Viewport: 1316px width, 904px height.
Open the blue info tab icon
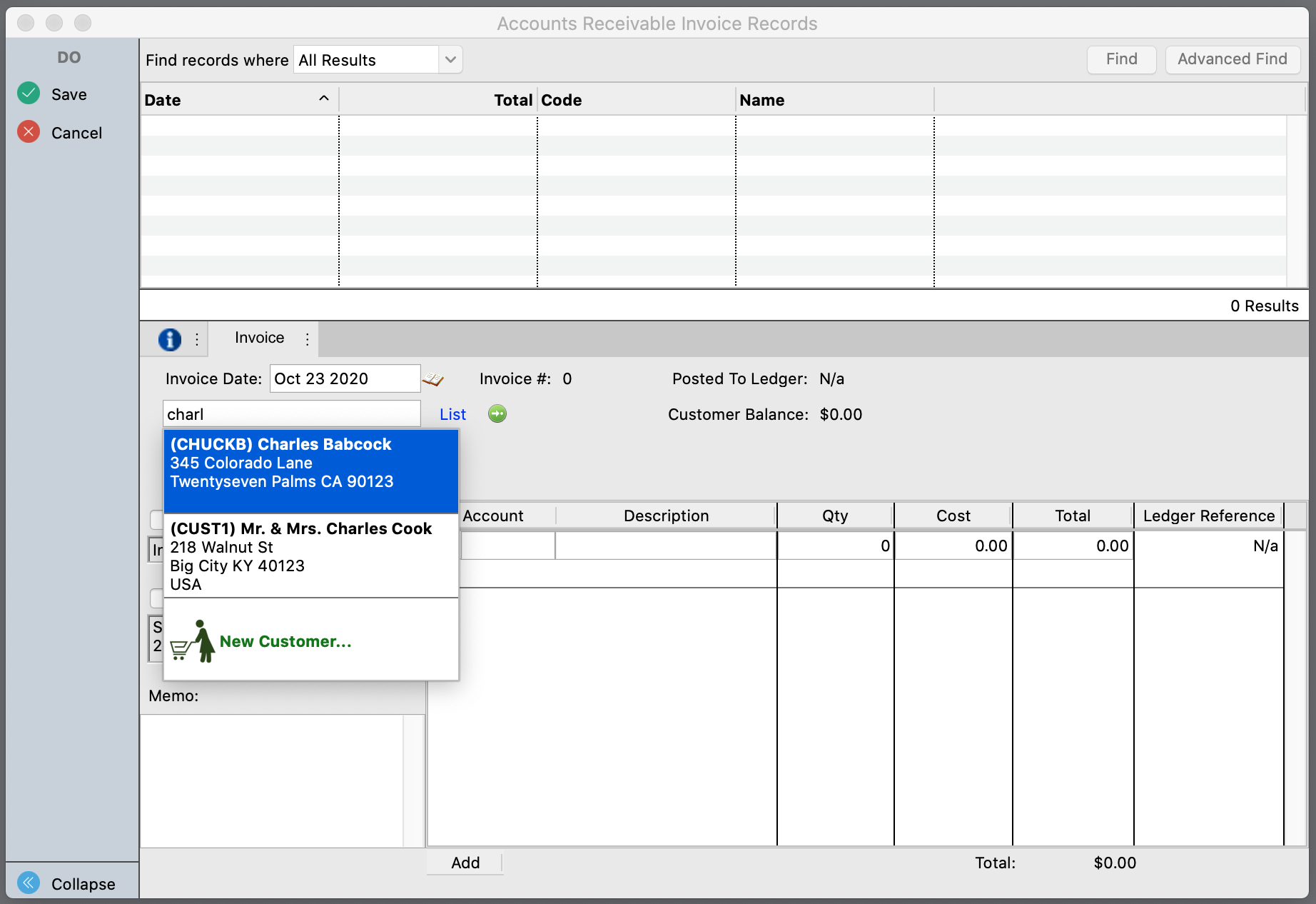169,339
